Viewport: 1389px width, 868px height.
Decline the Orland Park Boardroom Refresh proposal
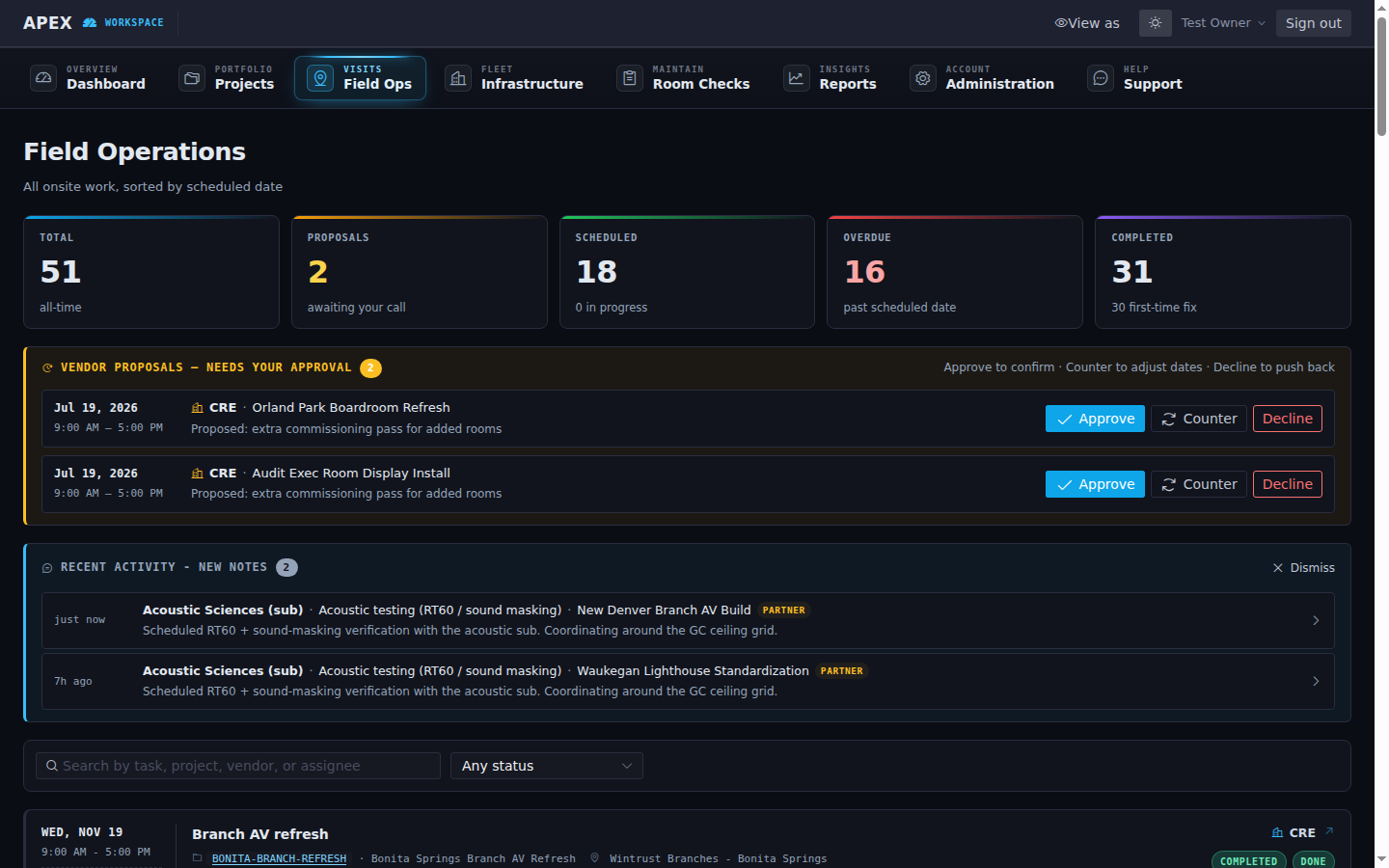[x=1288, y=419]
